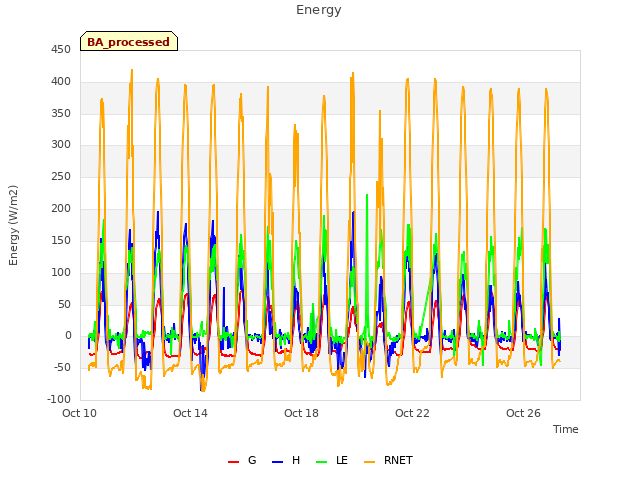Screen dimensions: 640x480
Task: Click the 0 y-axis tick label
Action: click(x=68, y=336)
